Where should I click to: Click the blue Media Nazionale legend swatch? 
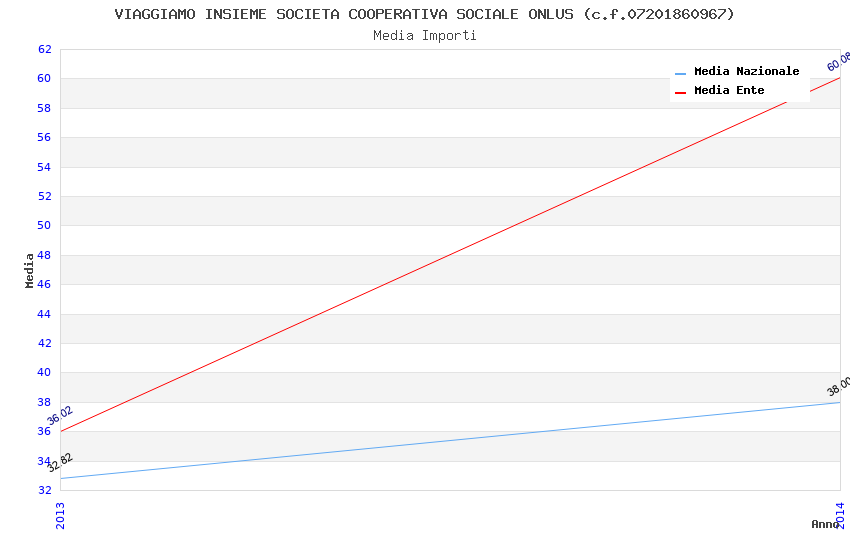tap(680, 73)
